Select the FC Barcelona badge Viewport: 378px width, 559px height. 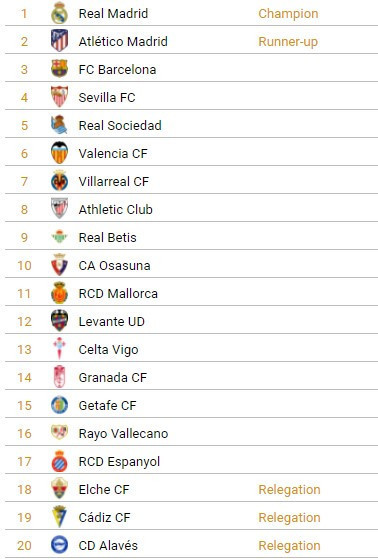pyautogui.click(x=59, y=69)
